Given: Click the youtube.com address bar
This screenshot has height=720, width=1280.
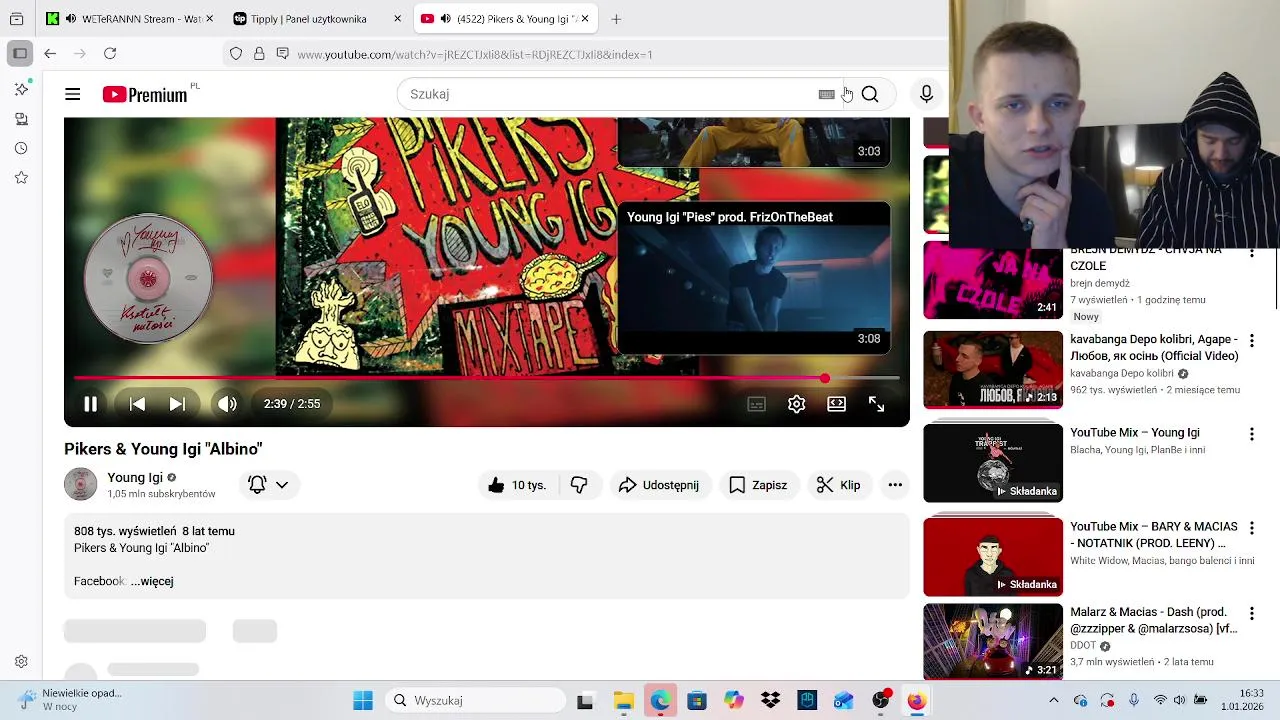Looking at the screenshot, I should click(x=475, y=54).
